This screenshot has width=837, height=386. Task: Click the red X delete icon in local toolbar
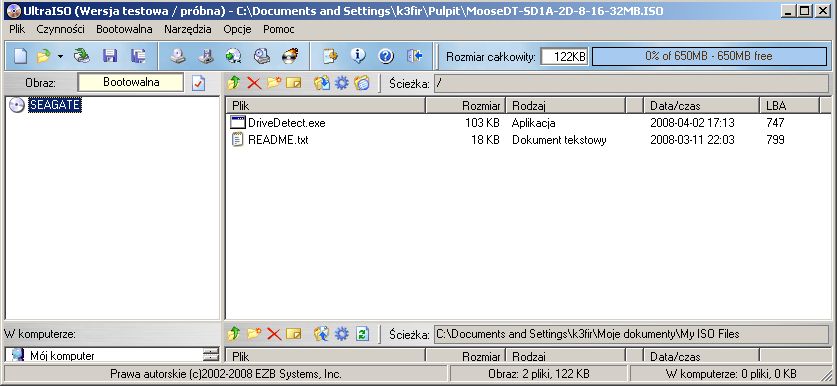point(274,334)
